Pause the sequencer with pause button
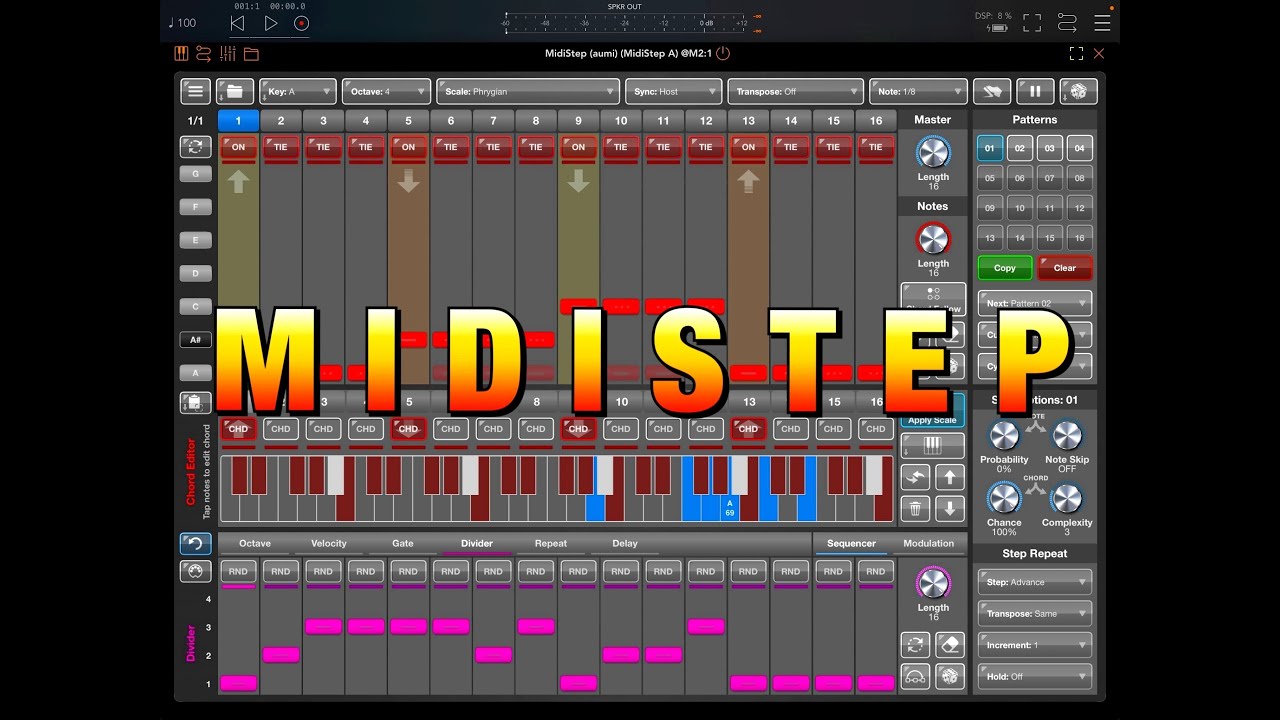The width and height of the screenshot is (1280, 720). (1035, 91)
